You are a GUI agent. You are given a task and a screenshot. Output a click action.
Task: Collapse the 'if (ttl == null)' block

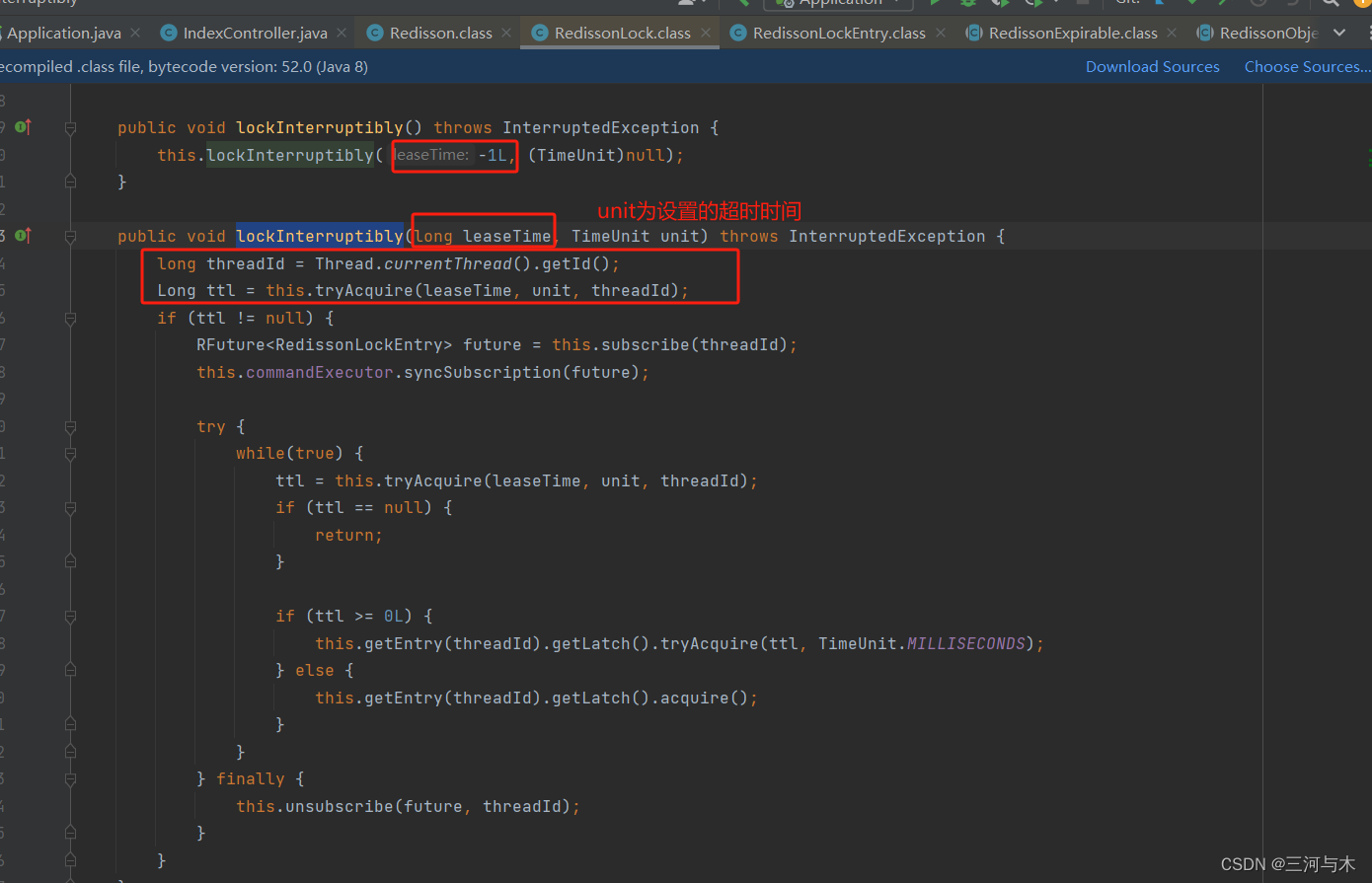point(70,508)
